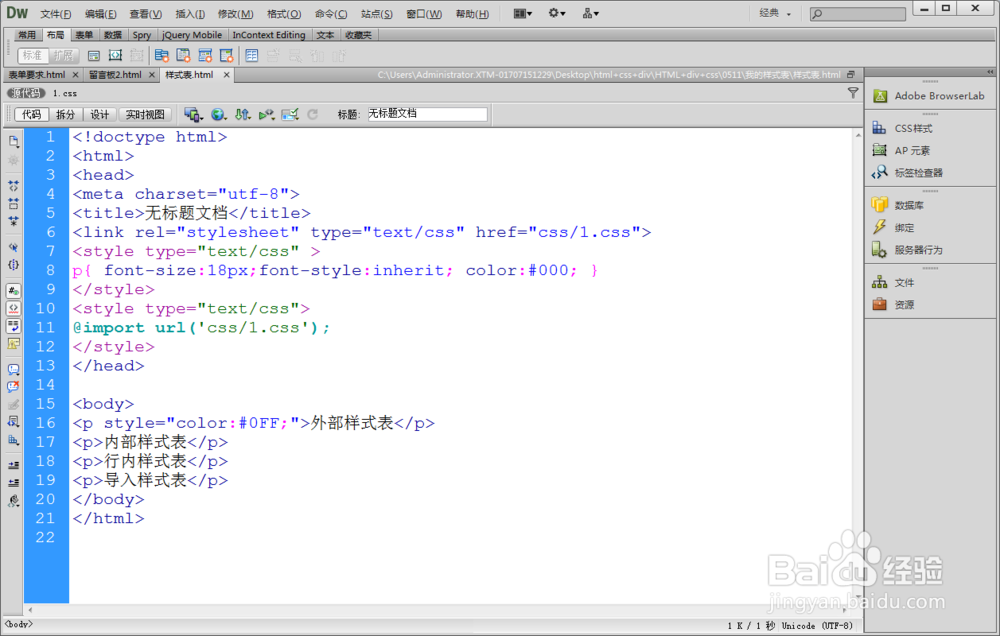1000x636 pixels.
Task: Click the 实时视图 button
Action: 145,115
